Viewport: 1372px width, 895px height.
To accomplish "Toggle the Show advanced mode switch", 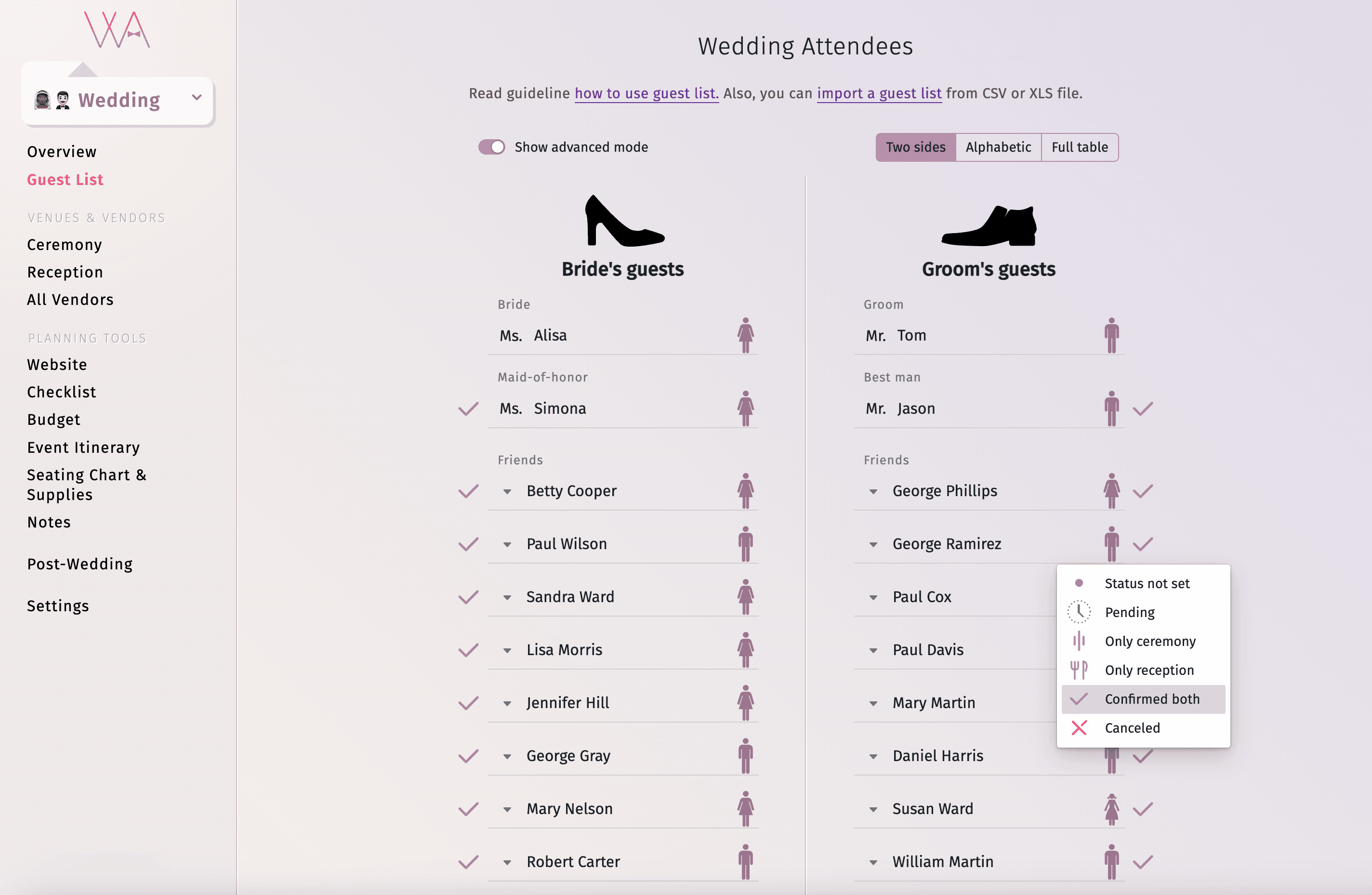I will 492,147.
